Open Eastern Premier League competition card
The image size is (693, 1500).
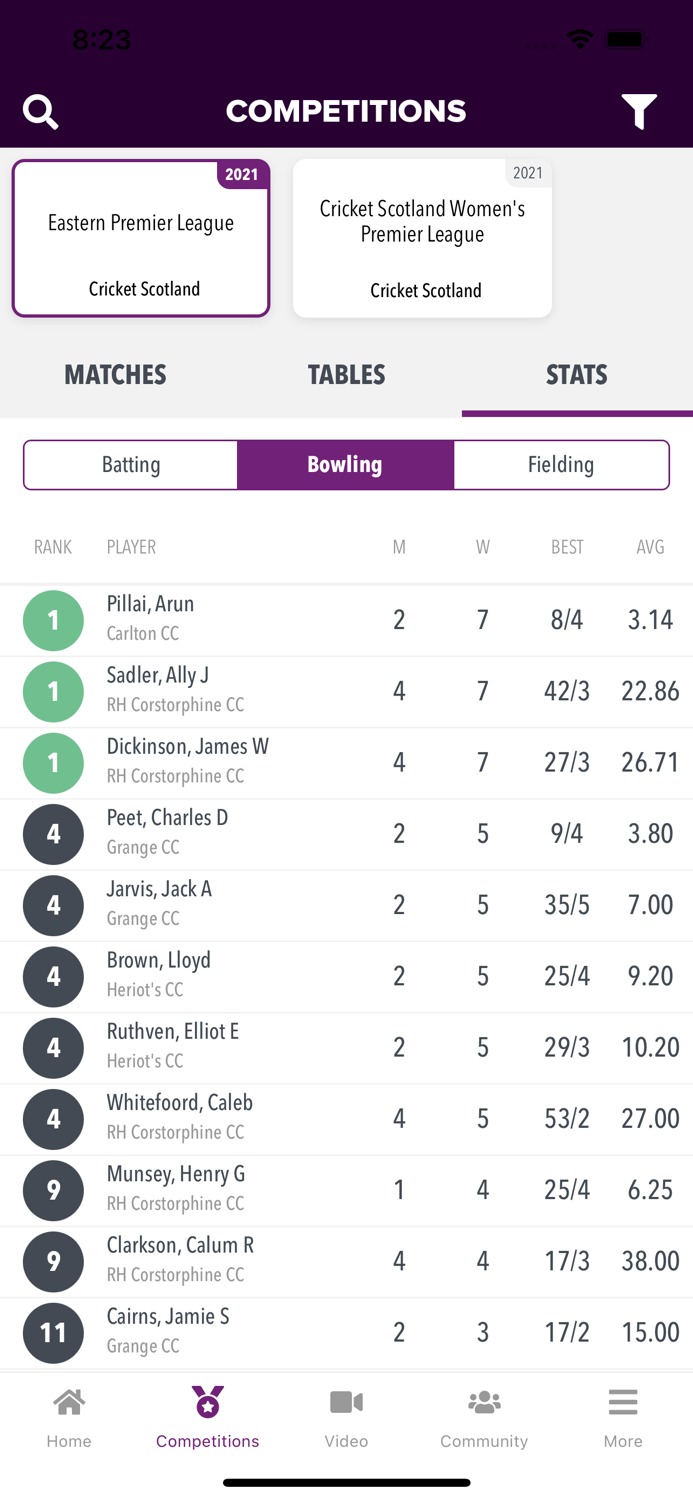140,238
